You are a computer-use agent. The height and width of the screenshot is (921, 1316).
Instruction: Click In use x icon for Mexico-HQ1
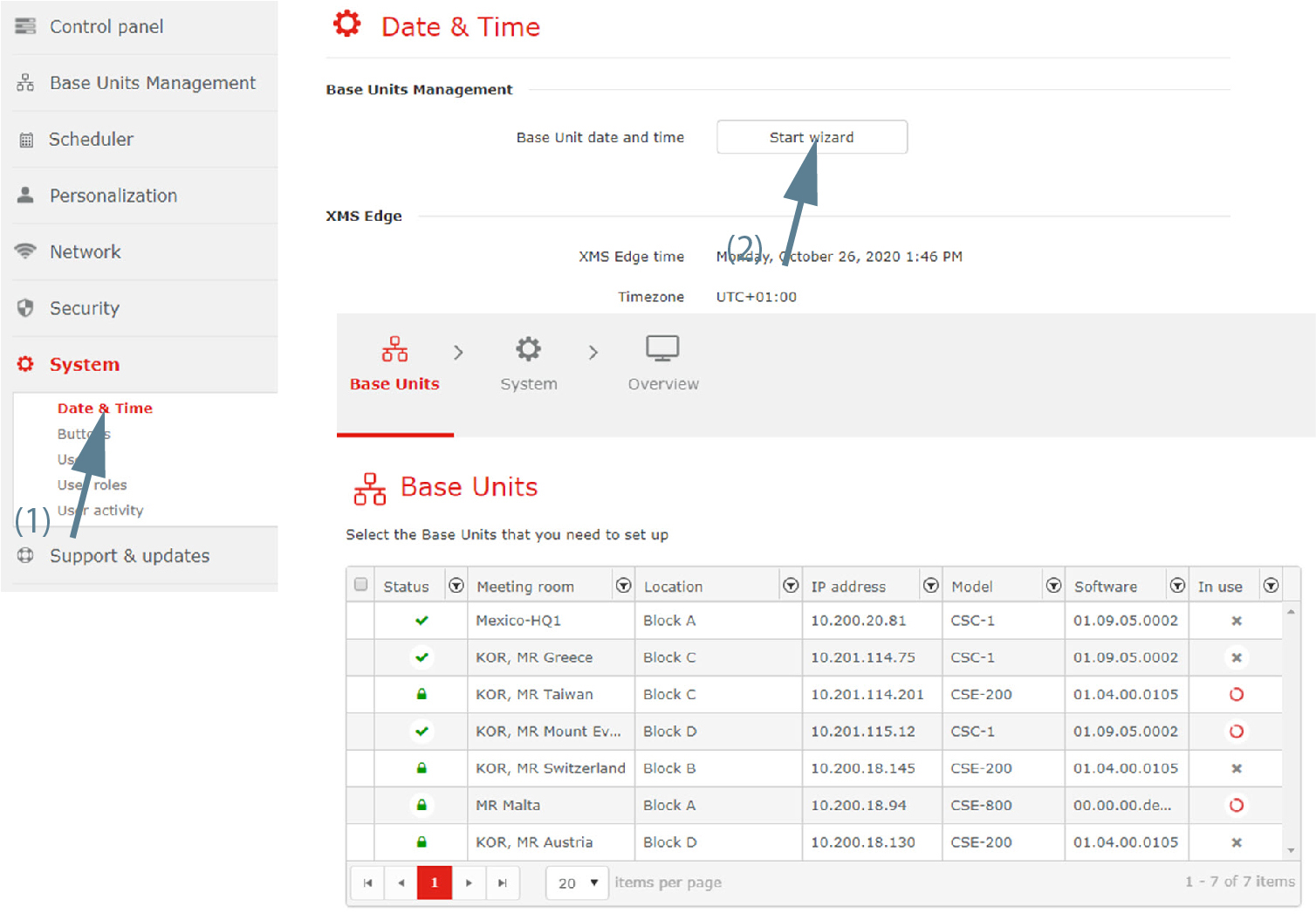[x=1237, y=621]
